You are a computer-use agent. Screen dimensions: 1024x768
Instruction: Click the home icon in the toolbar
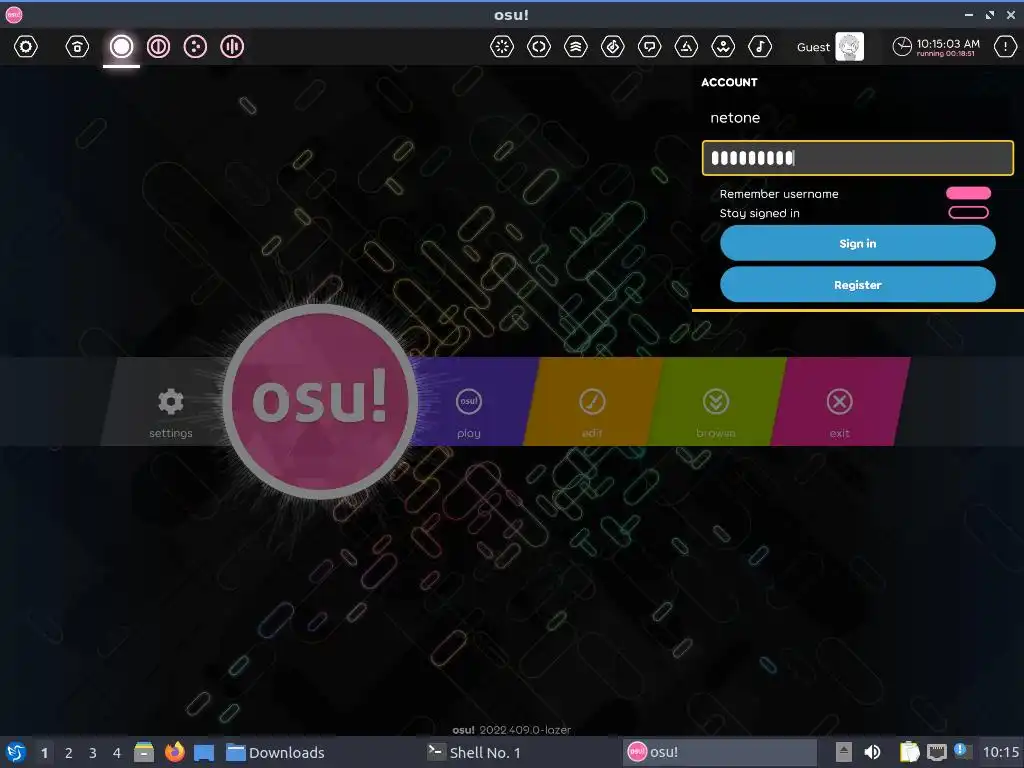point(77,46)
